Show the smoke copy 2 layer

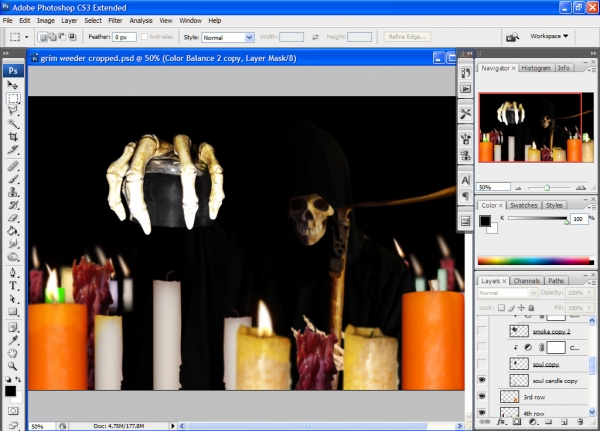click(x=482, y=331)
